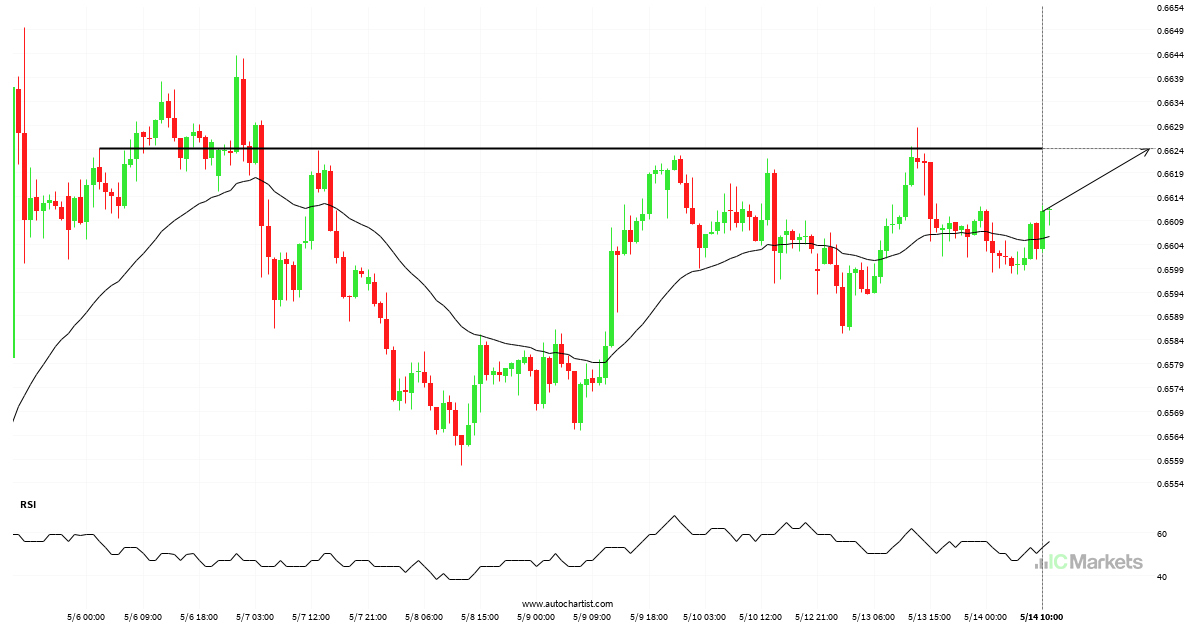Screen dimensions: 1200x630
Task: Select the 0.6634 price axis label
Action: (1170, 103)
